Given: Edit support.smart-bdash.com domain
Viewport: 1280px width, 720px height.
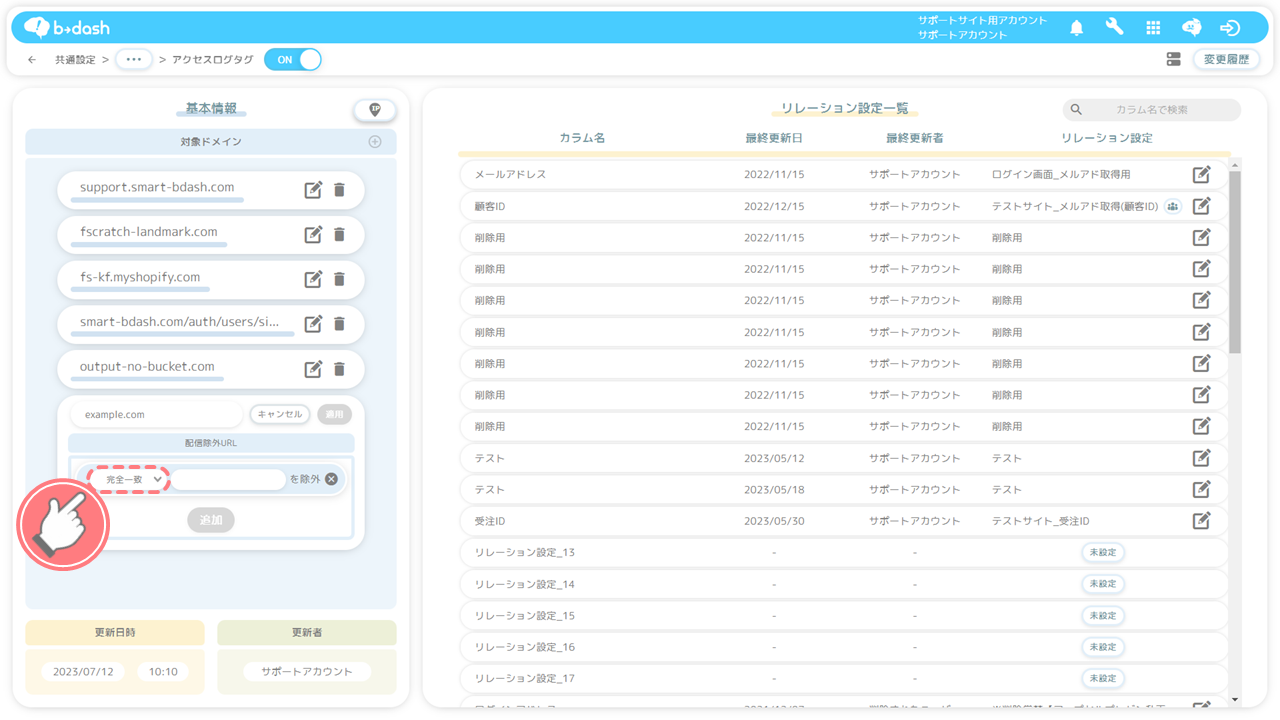Looking at the screenshot, I should (x=313, y=190).
